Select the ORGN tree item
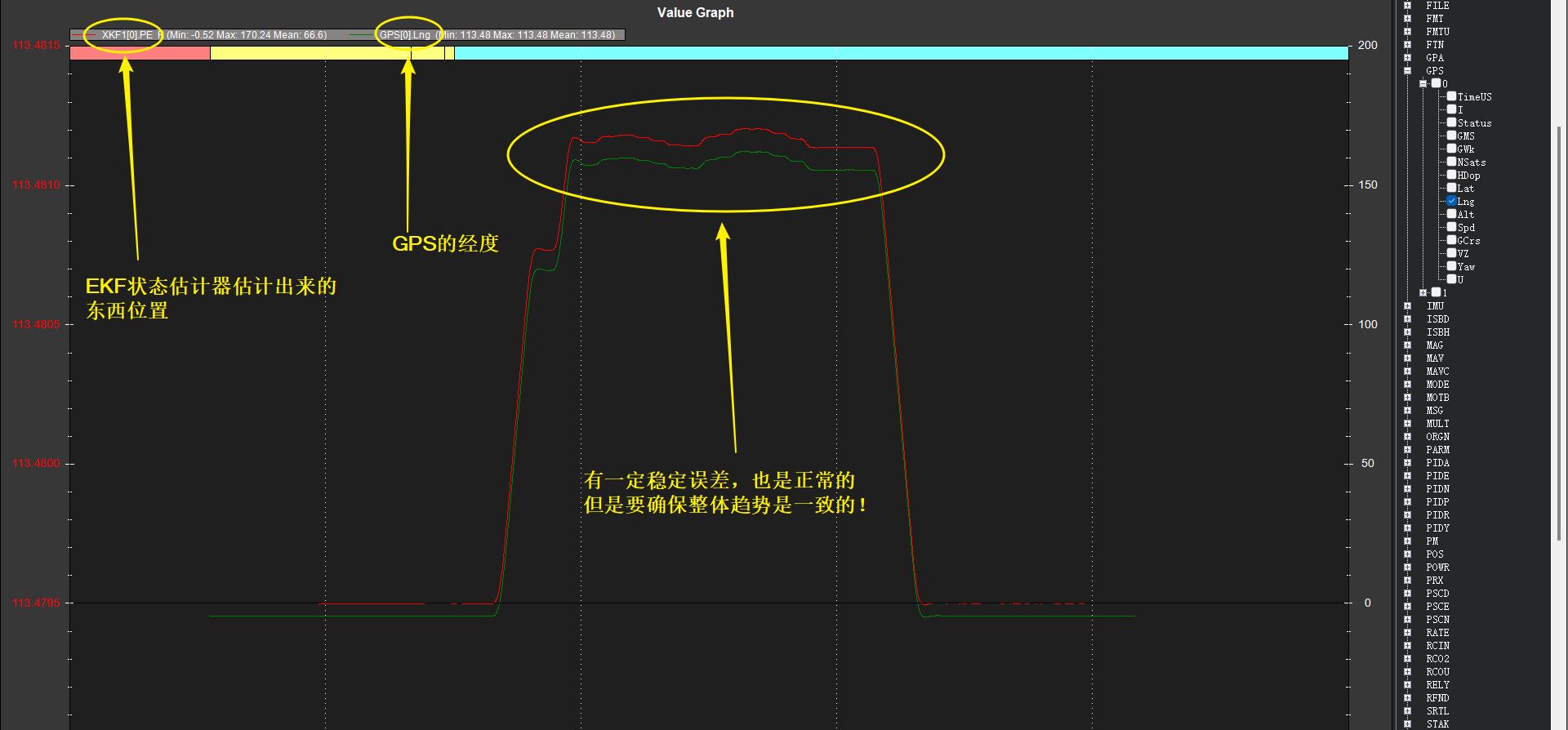Screen dimensions: 1568x730 [x=1437, y=437]
